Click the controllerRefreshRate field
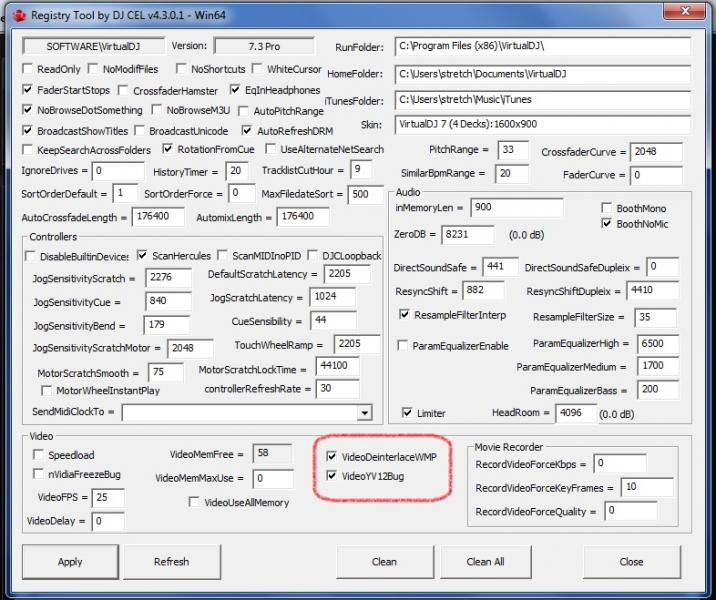Screen dimensions: 716x600 click(337, 389)
